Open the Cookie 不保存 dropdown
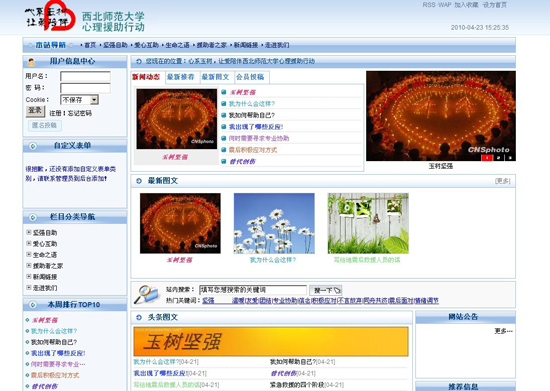 click(x=80, y=100)
